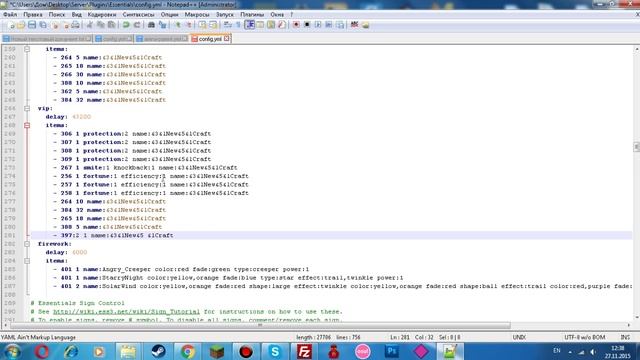Open Photoshop from the taskbar
Screen dimensions: 640x360
tap(392, 351)
